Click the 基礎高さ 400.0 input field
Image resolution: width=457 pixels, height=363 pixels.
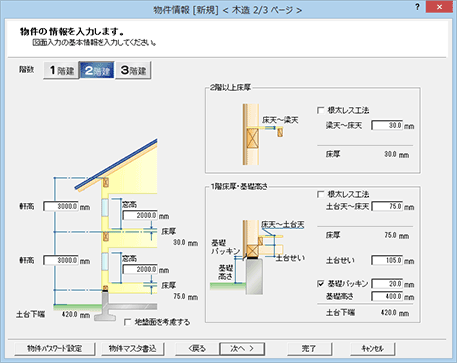coord(387,296)
